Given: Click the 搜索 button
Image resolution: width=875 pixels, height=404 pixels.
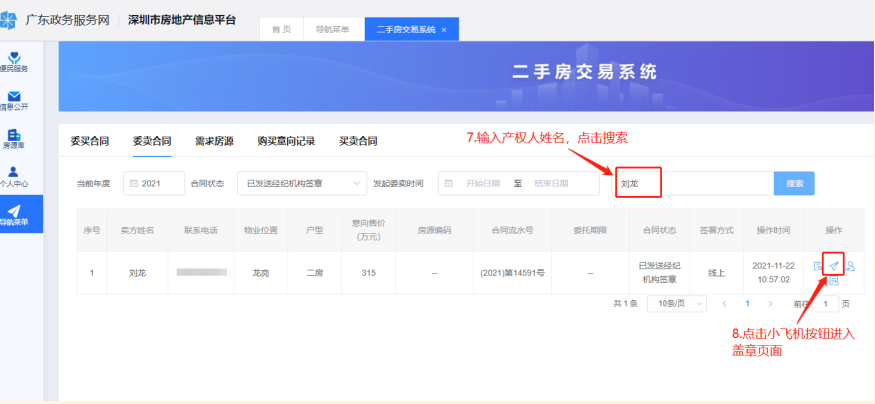Looking at the screenshot, I should (794, 183).
